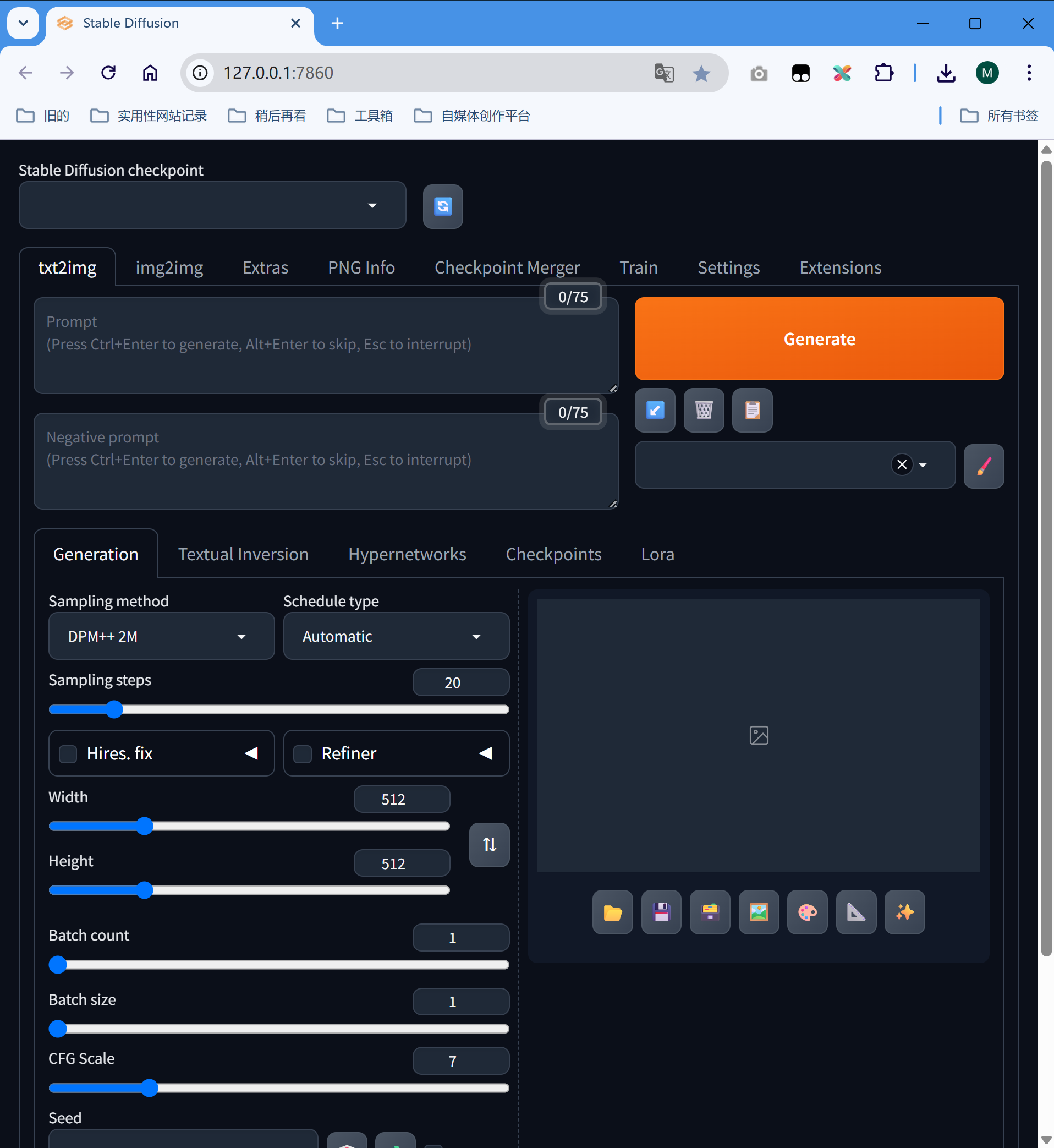
Task: Send image to extras ruler icon
Action: click(x=856, y=912)
